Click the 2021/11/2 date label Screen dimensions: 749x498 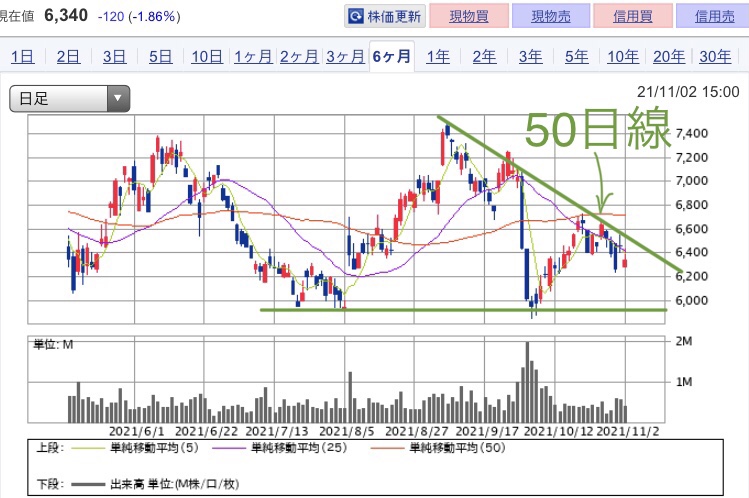coord(628,432)
